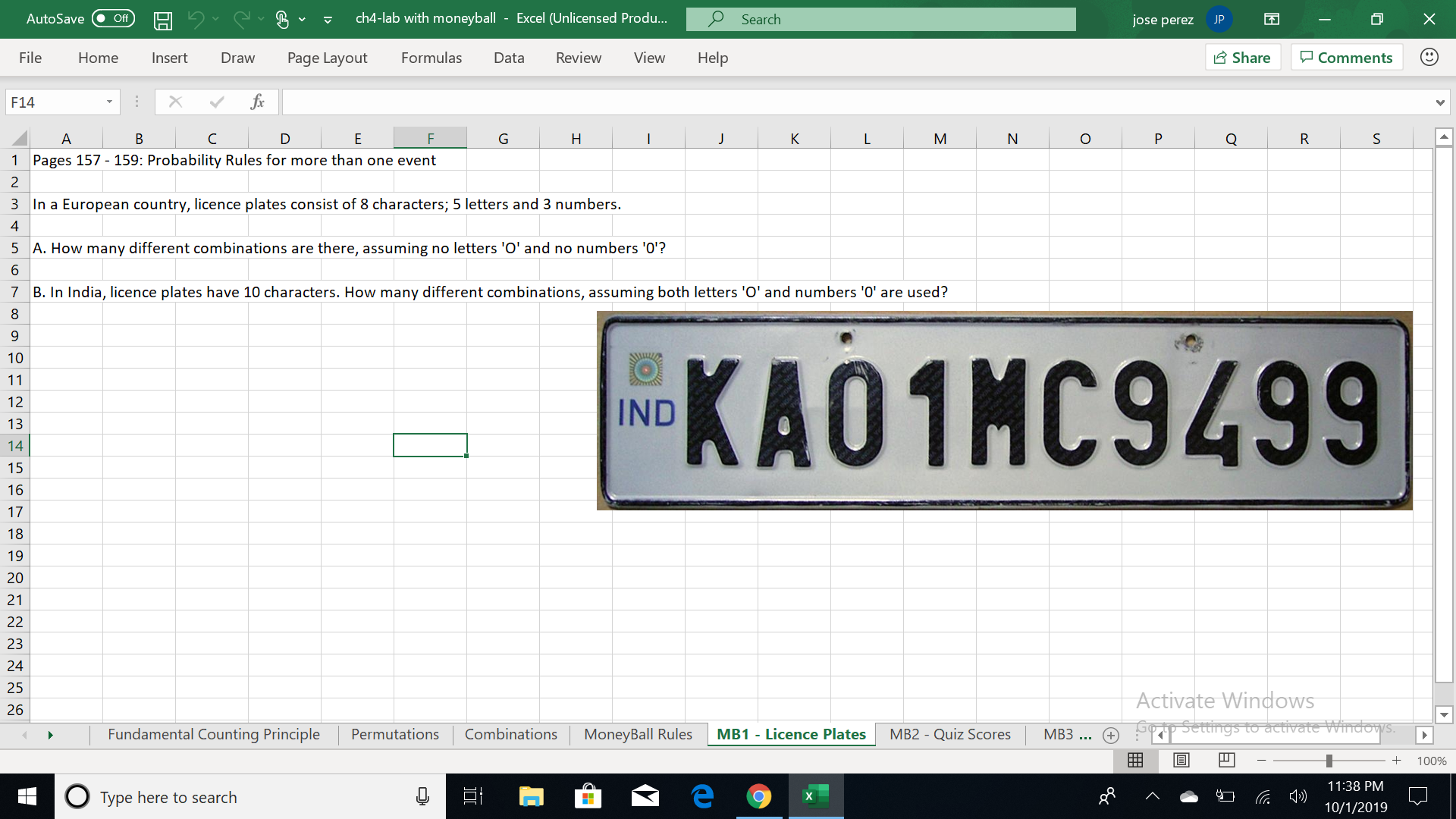Viewport: 1456px width, 819px height.
Task: Click the Search box in title bar
Action: tap(880, 19)
